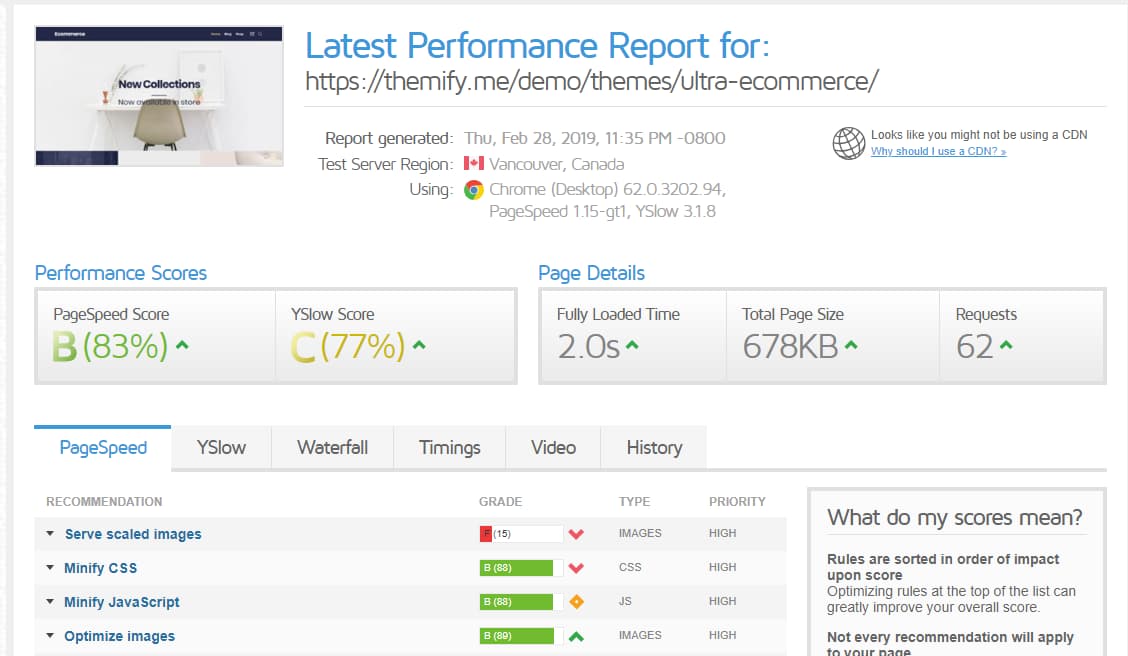
Task: Open the Waterfall tab
Action: click(332, 447)
